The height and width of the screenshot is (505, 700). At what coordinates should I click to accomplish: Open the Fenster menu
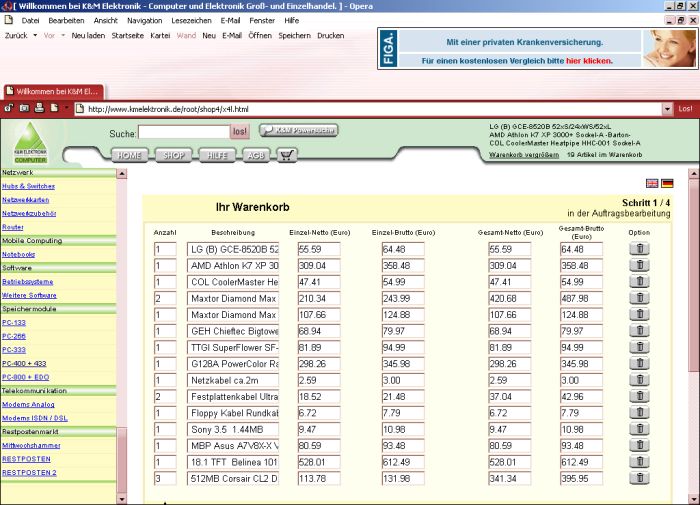pyautogui.click(x=262, y=21)
